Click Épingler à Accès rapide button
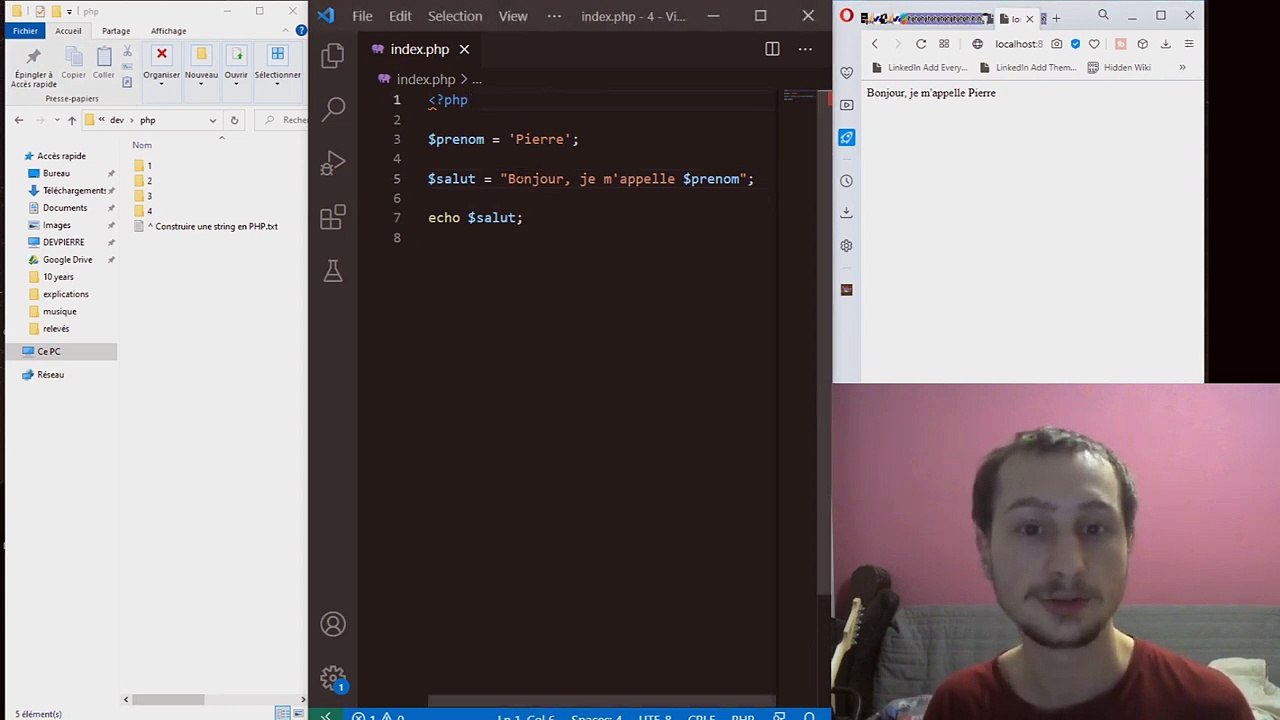 click(33, 67)
